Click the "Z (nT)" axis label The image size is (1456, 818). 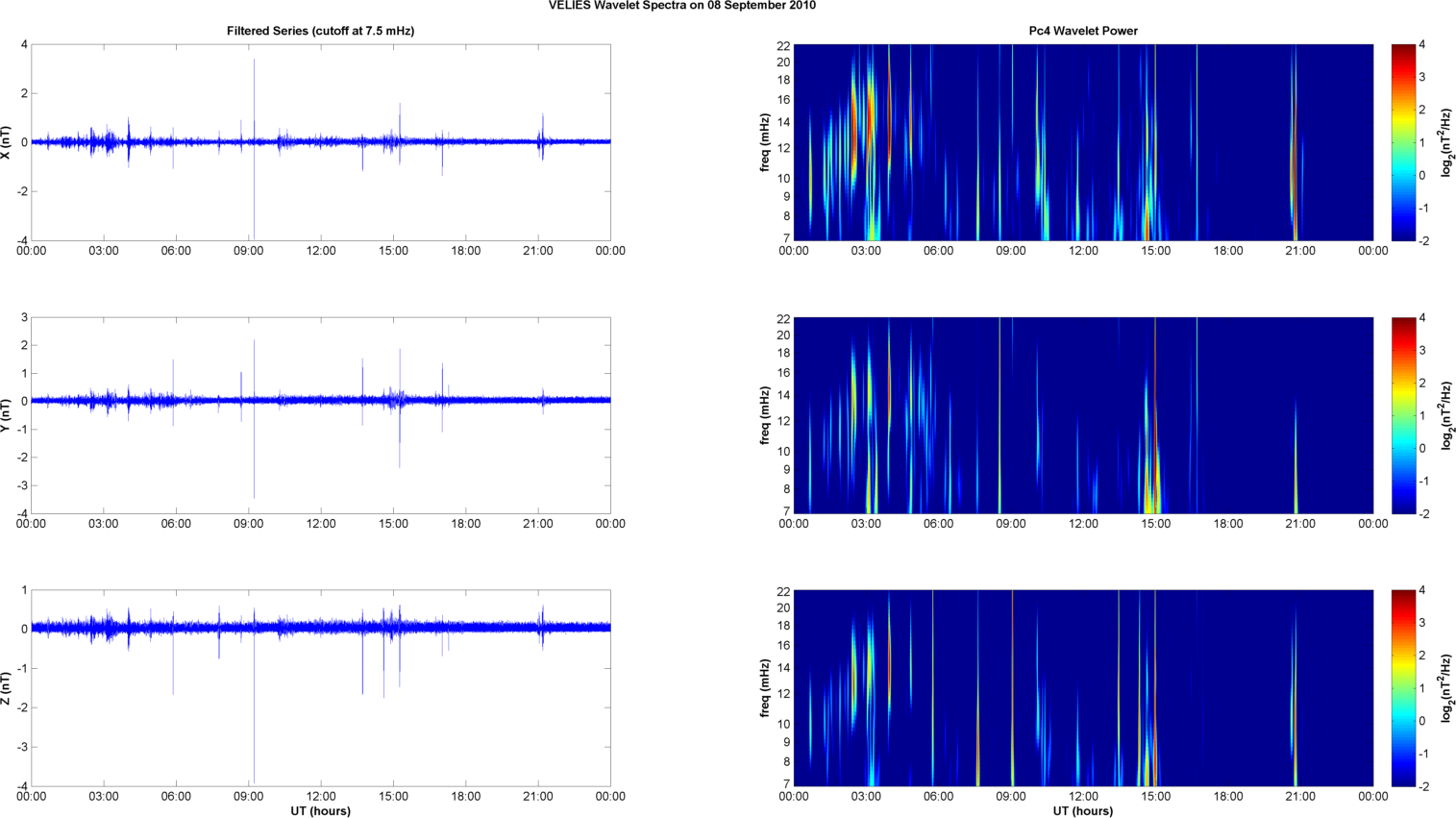(7, 688)
